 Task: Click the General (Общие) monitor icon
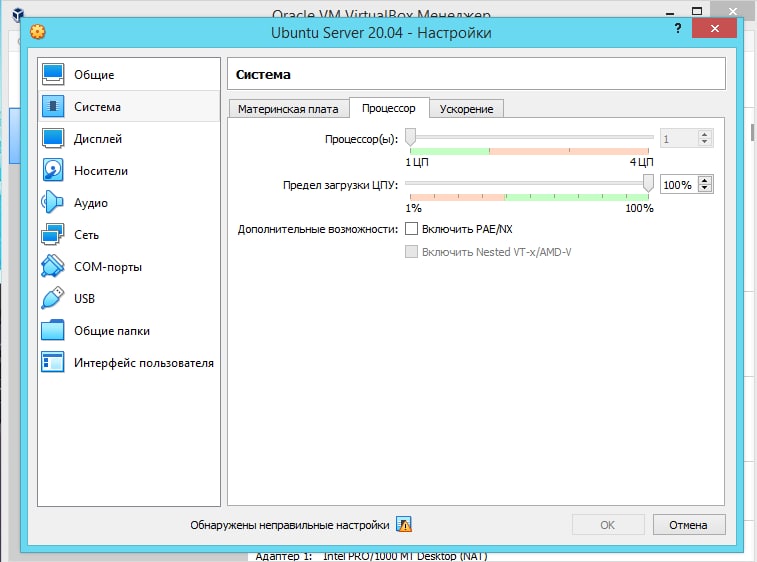click(x=53, y=74)
